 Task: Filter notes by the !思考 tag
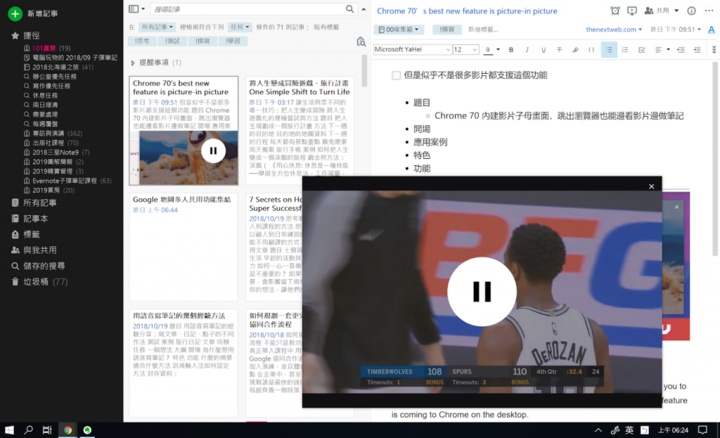click(142, 41)
